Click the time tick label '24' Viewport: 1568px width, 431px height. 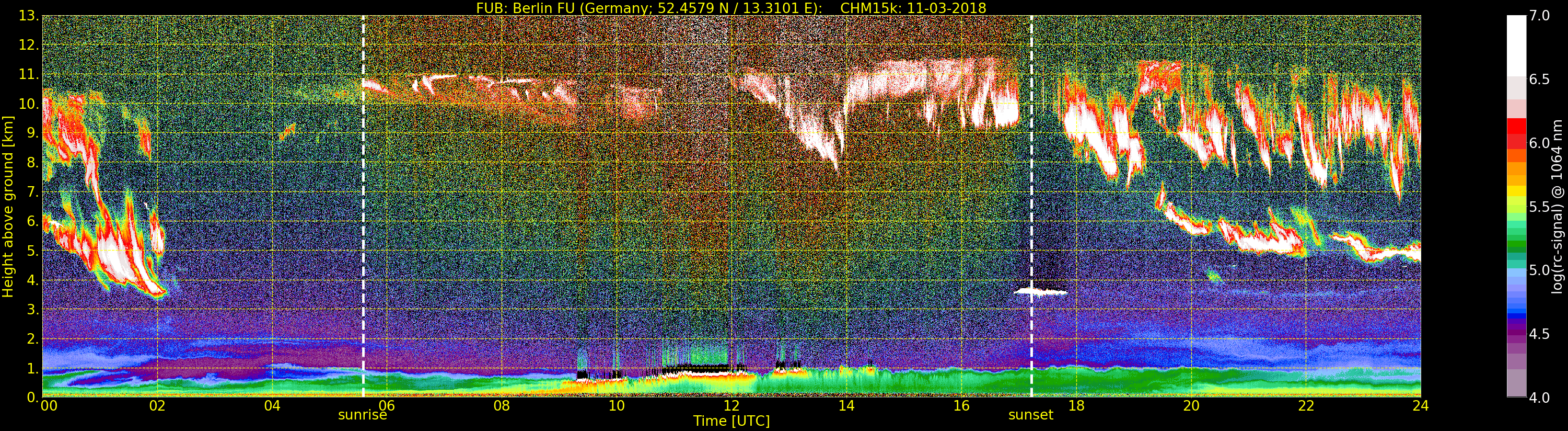pos(1421,405)
